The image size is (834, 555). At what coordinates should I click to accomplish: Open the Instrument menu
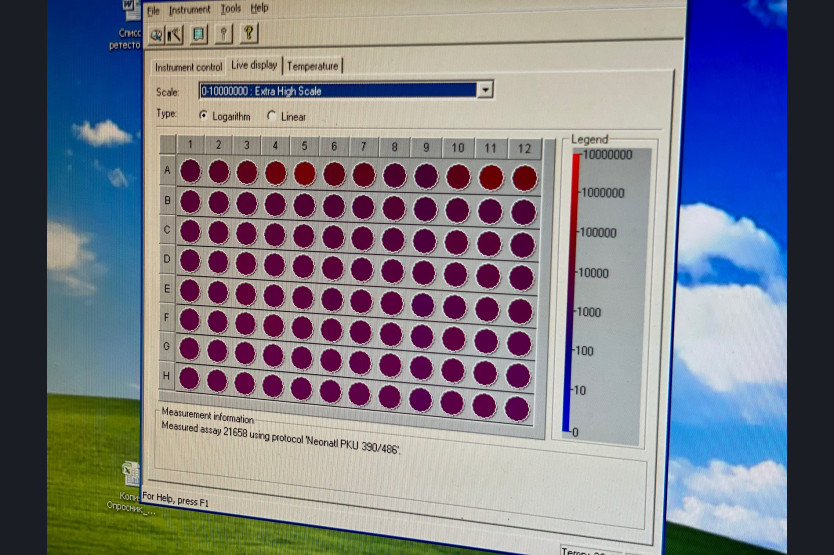189,10
